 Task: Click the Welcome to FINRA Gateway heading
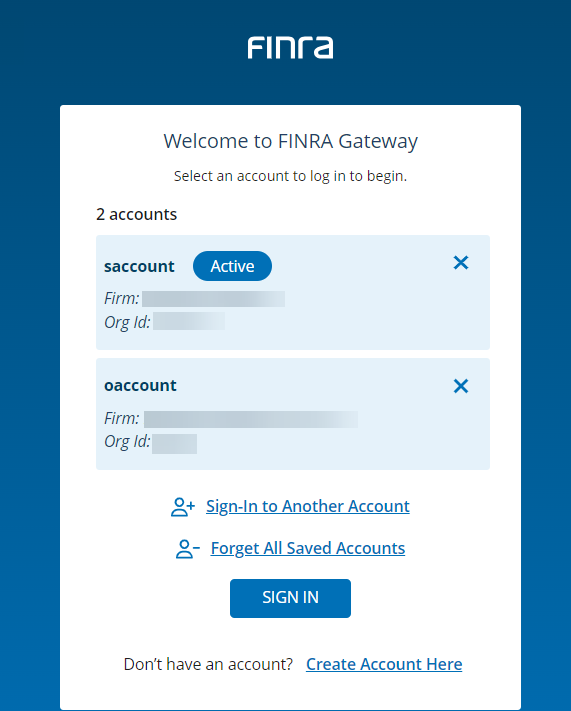point(290,141)
